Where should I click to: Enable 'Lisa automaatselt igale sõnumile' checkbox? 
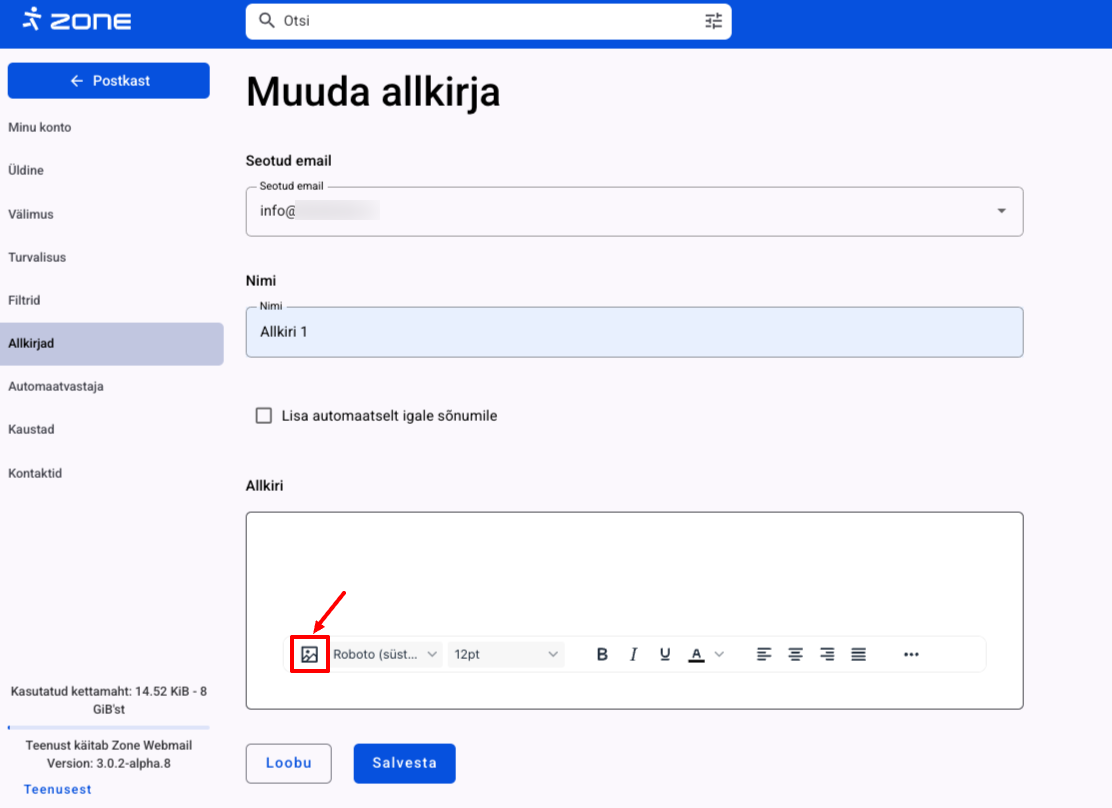click(264, 416)
